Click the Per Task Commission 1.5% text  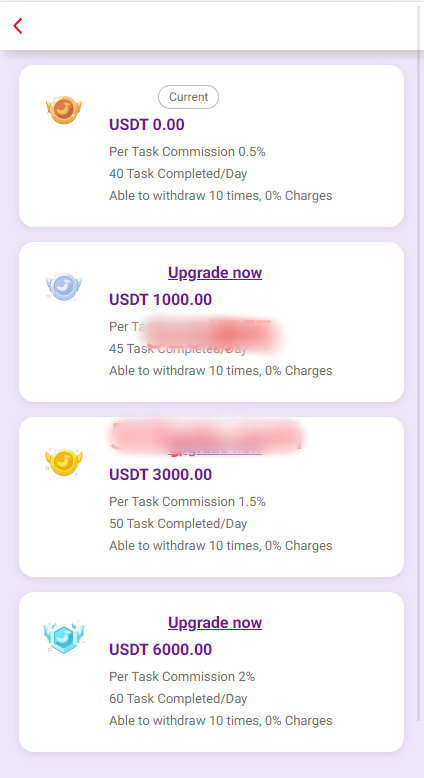coord(187,502)
